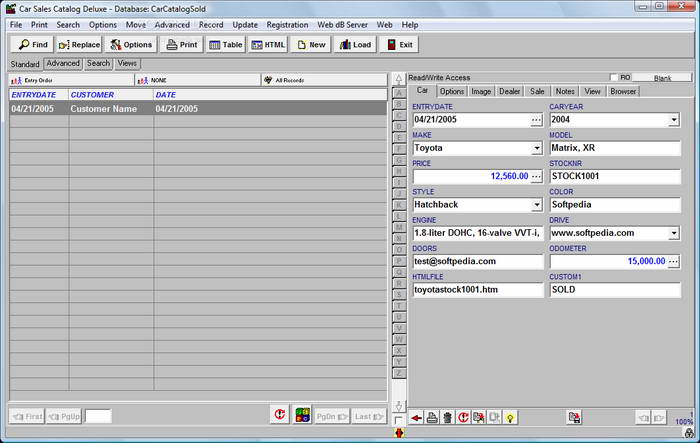The height and width of the screenshot is (443, 700).
Task: Open the ODOMETER ellipsis button
Action: click(674, 261)
